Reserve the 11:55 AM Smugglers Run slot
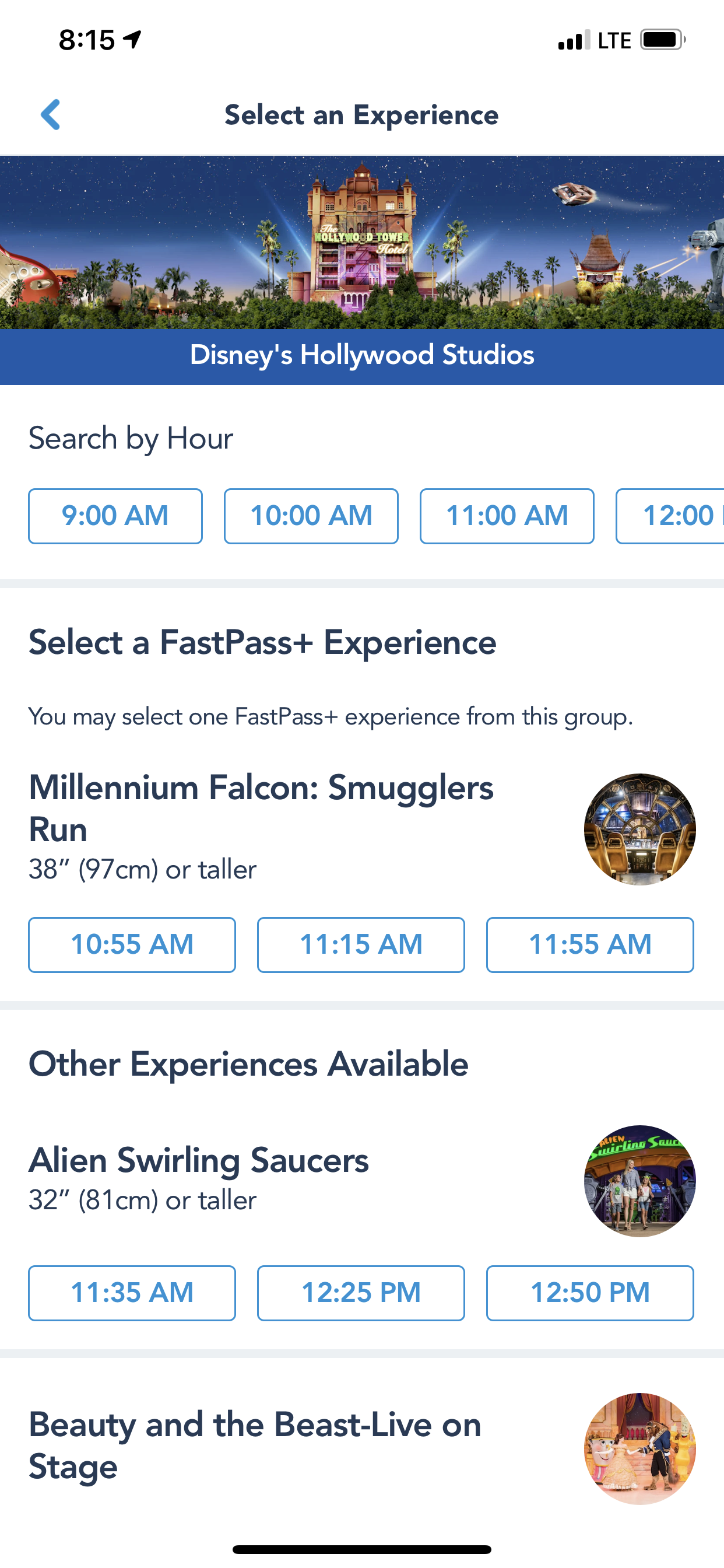This screenshot has height=1568, width=724. [x=589, y=944]
